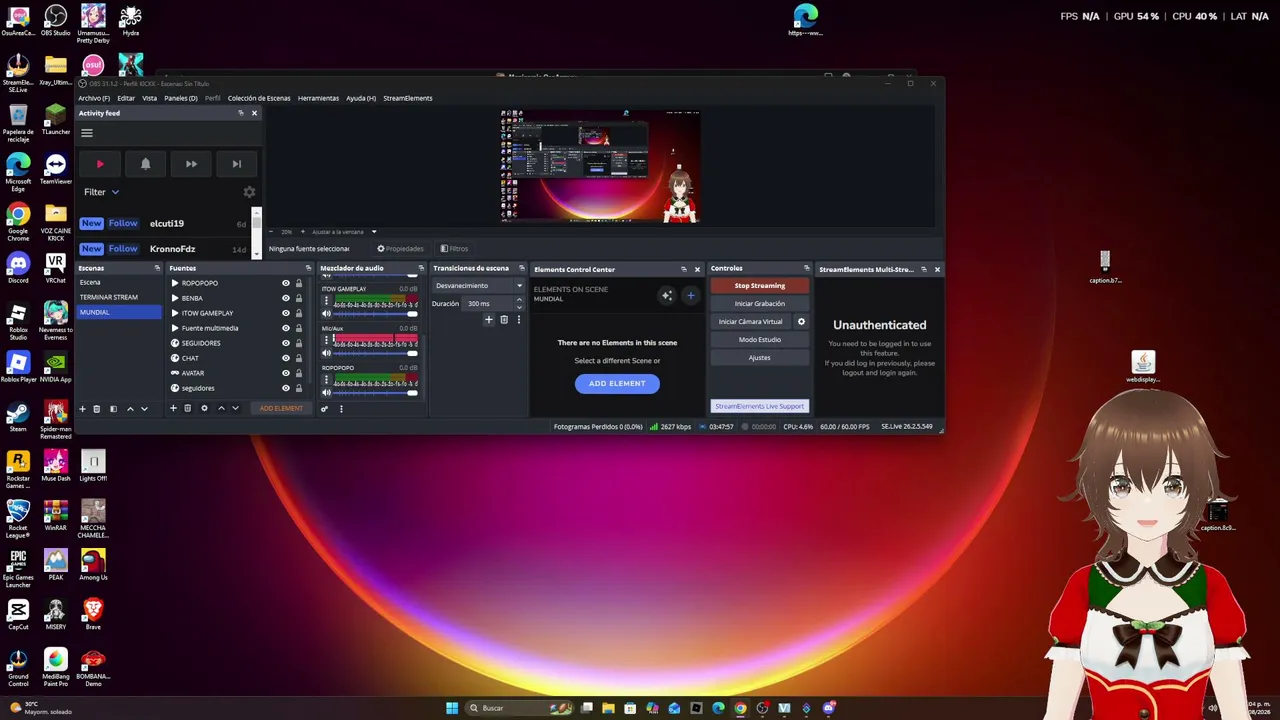The width and height of the screenshot is (1280, 720).
Task: Open the Activity feed settings gear
Action: click(x=249, y=192)
